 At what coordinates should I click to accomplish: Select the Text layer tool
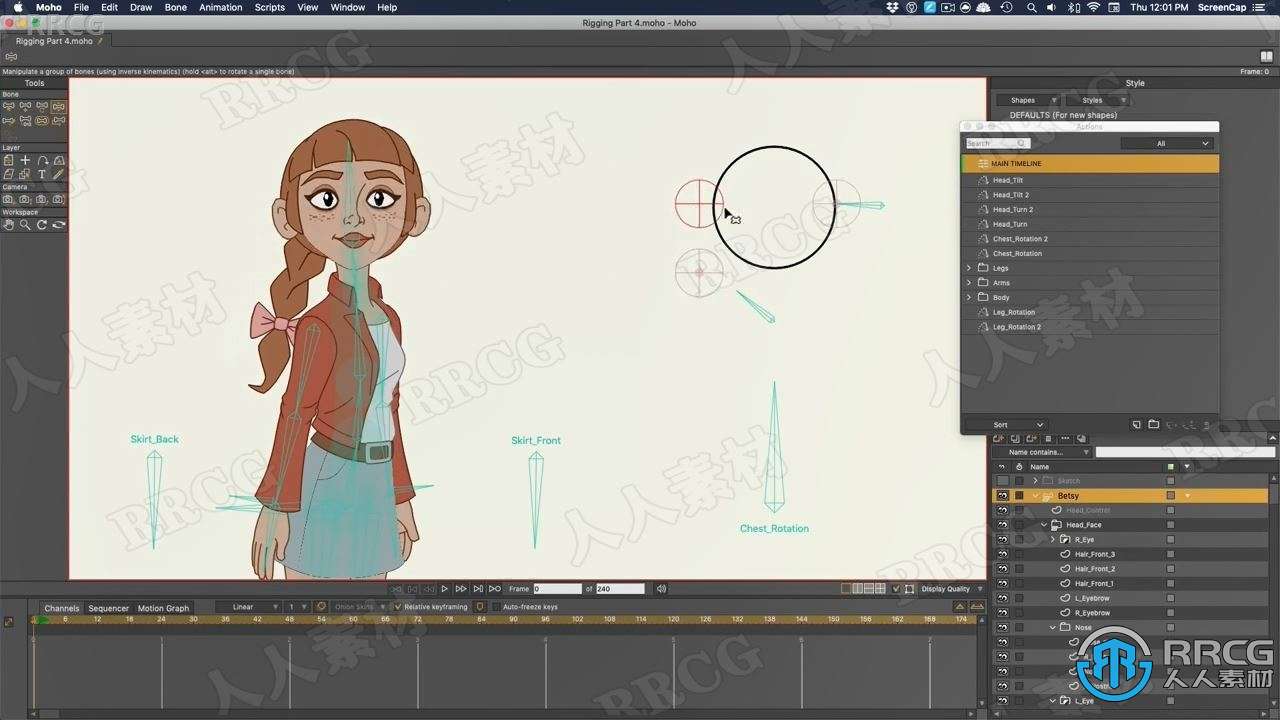(42, 174)
